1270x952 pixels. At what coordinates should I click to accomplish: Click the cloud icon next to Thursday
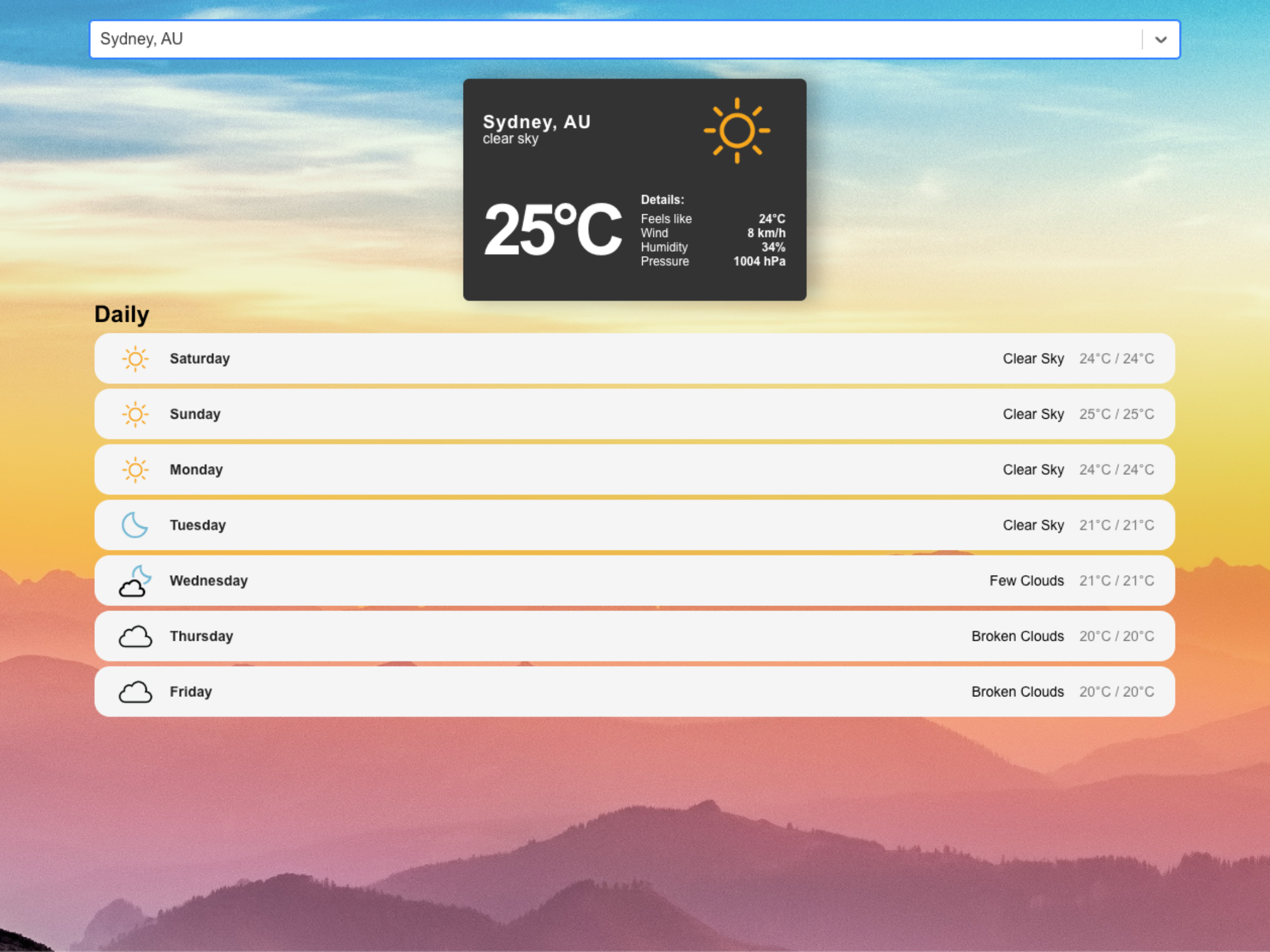pos(136,636)
